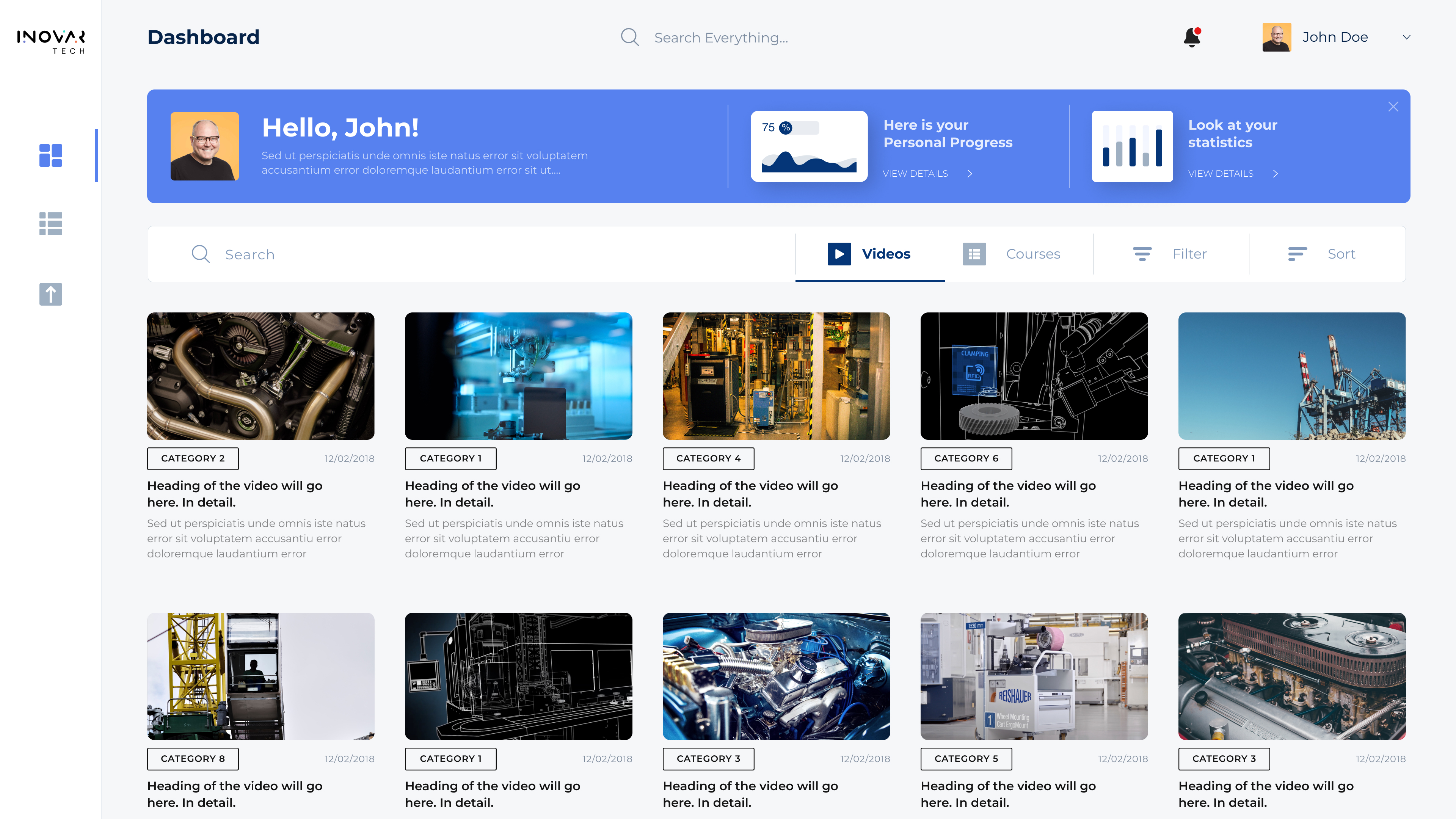Screen dimensions: 1456x819
Task: Click the Category 6 tag button
Action: pos(966,458)
